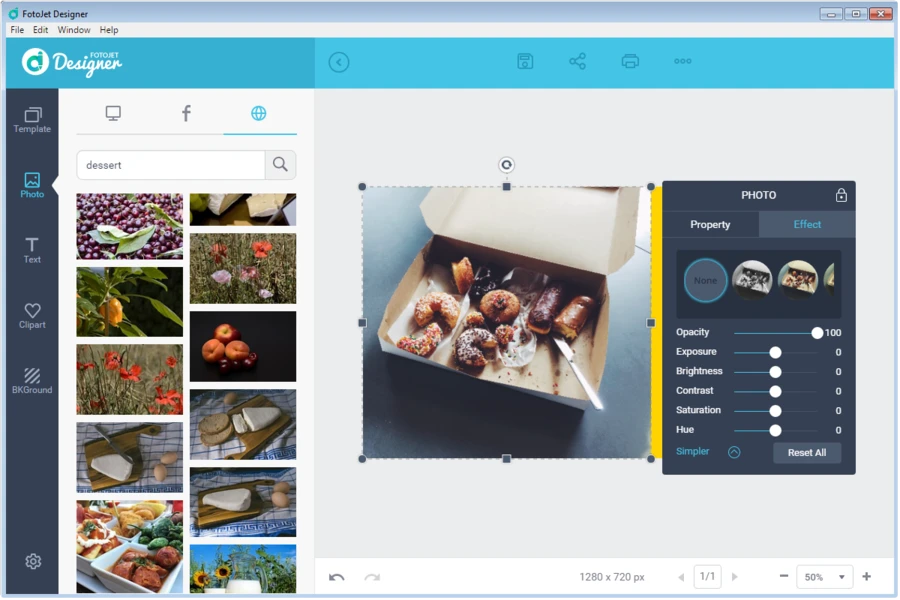Open the Template sidebar panel

(32, 120)
